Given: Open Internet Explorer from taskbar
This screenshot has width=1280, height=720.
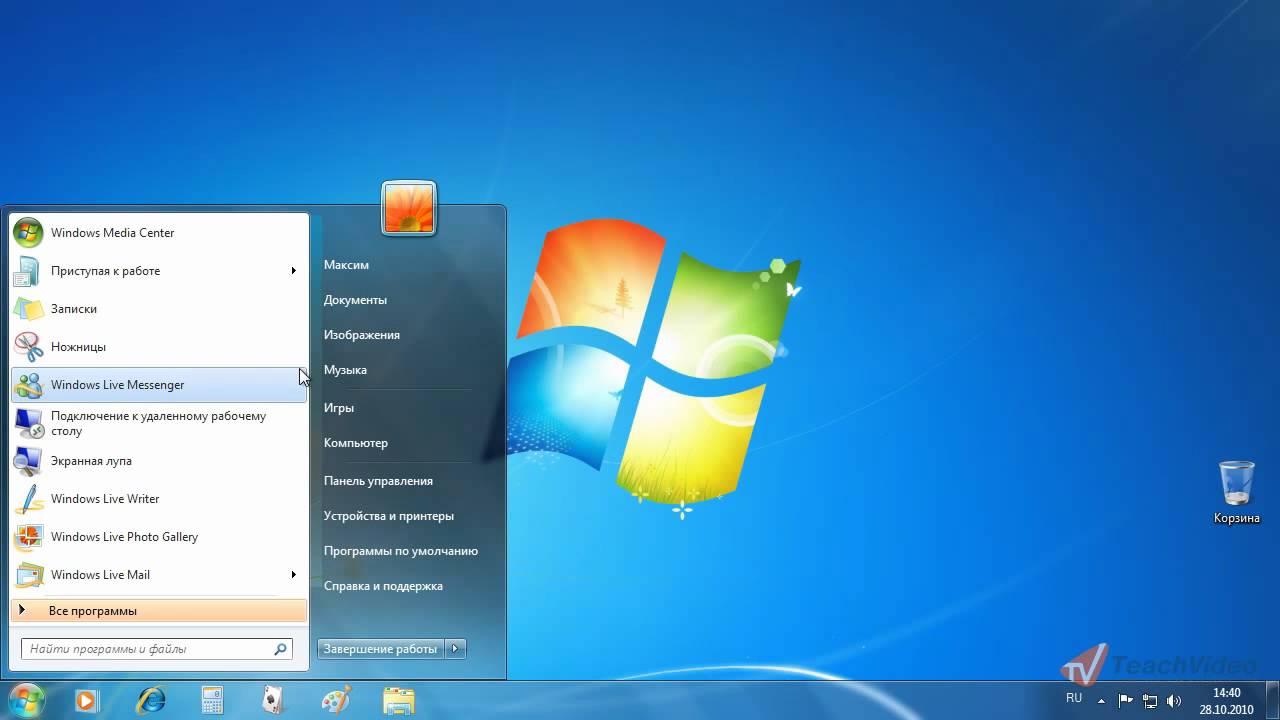Looking at the screenshot, I should pyautogui.click(x=151, y=700).
